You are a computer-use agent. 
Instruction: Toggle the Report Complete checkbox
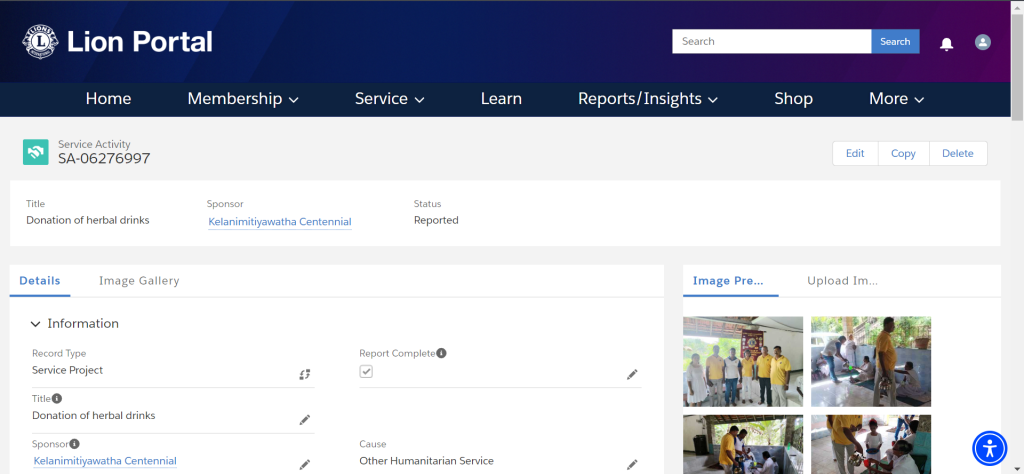click(366, 371)
